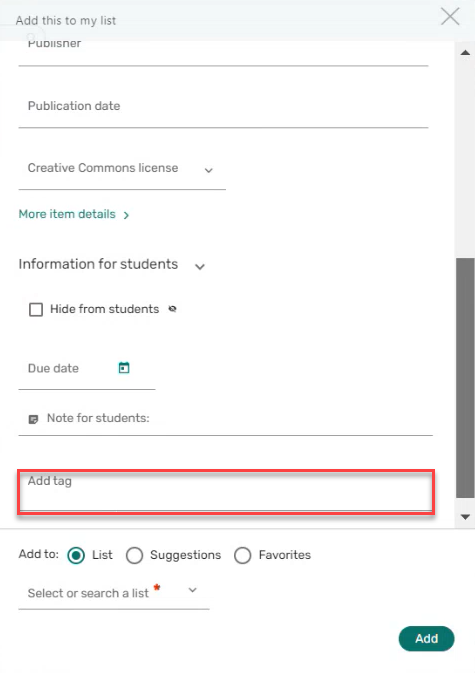
Task: Click the scrollbar up arrow
Action: point(465,53)
